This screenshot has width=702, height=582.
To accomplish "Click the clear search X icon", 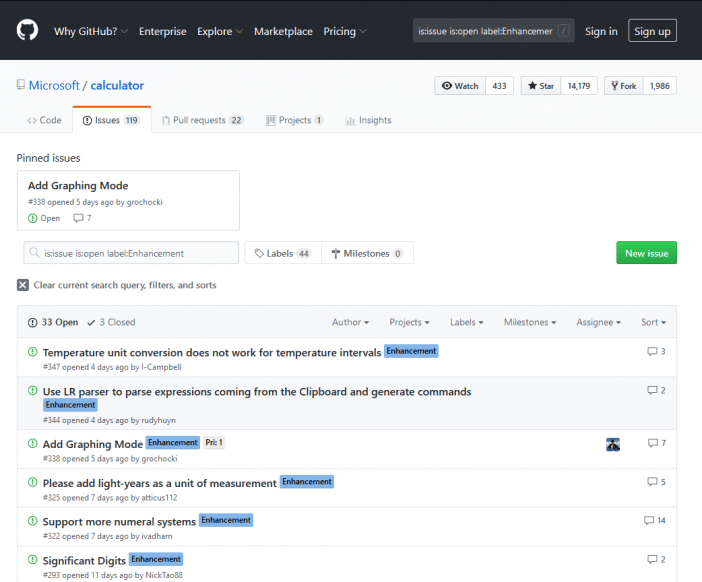I will coord(23,285).
